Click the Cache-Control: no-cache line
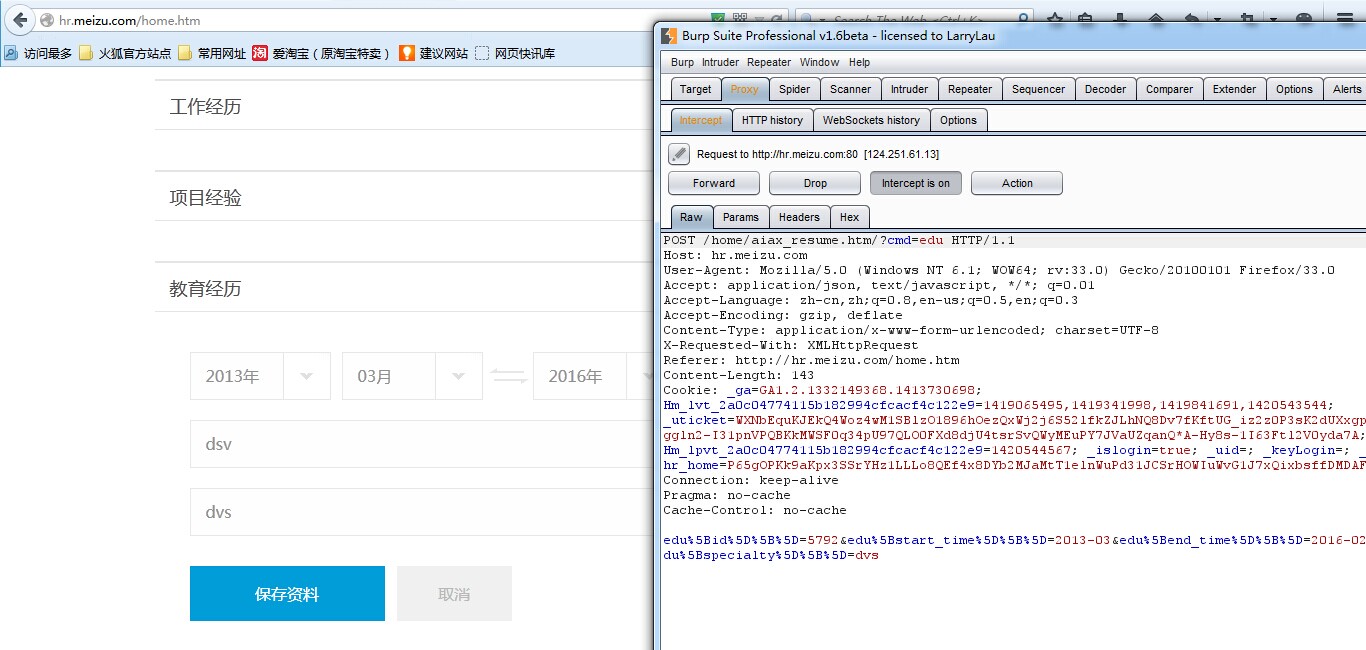Image resolution: width=1366 pixels, height=650 pixels. 755,510
